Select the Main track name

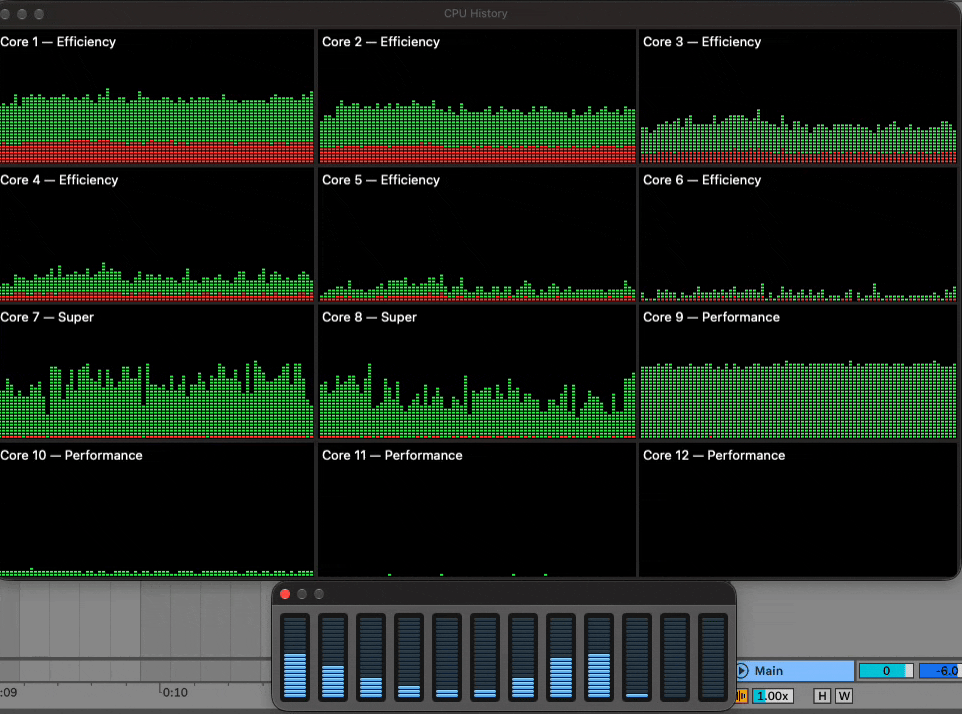point(768,670)
